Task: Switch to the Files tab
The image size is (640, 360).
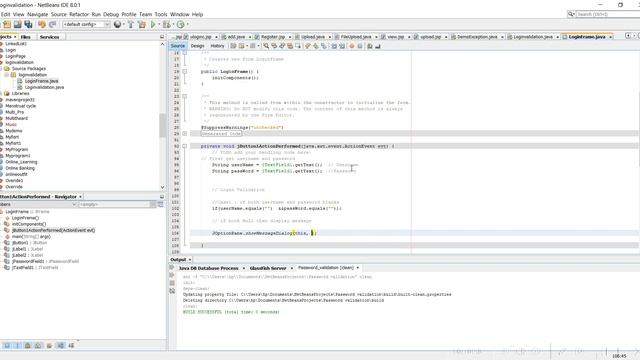Action: click(x=25, y=37)
